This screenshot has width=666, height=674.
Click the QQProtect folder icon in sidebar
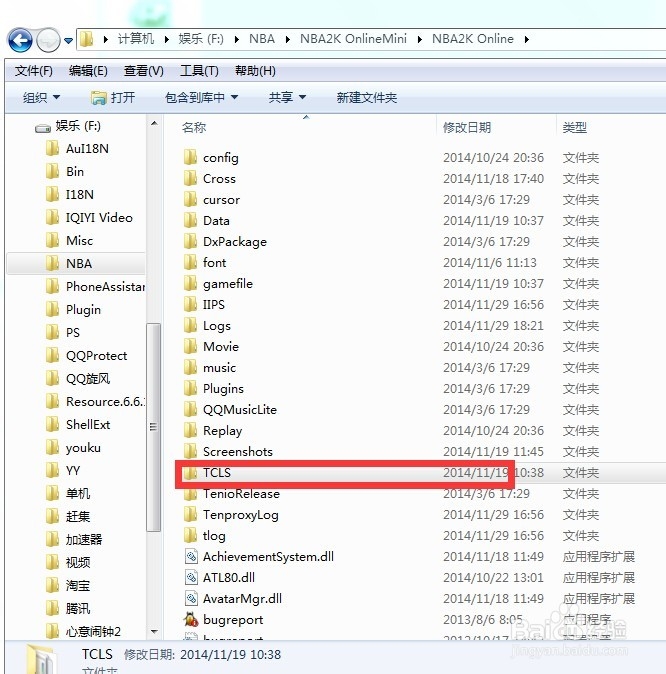[x=52, y=355]
